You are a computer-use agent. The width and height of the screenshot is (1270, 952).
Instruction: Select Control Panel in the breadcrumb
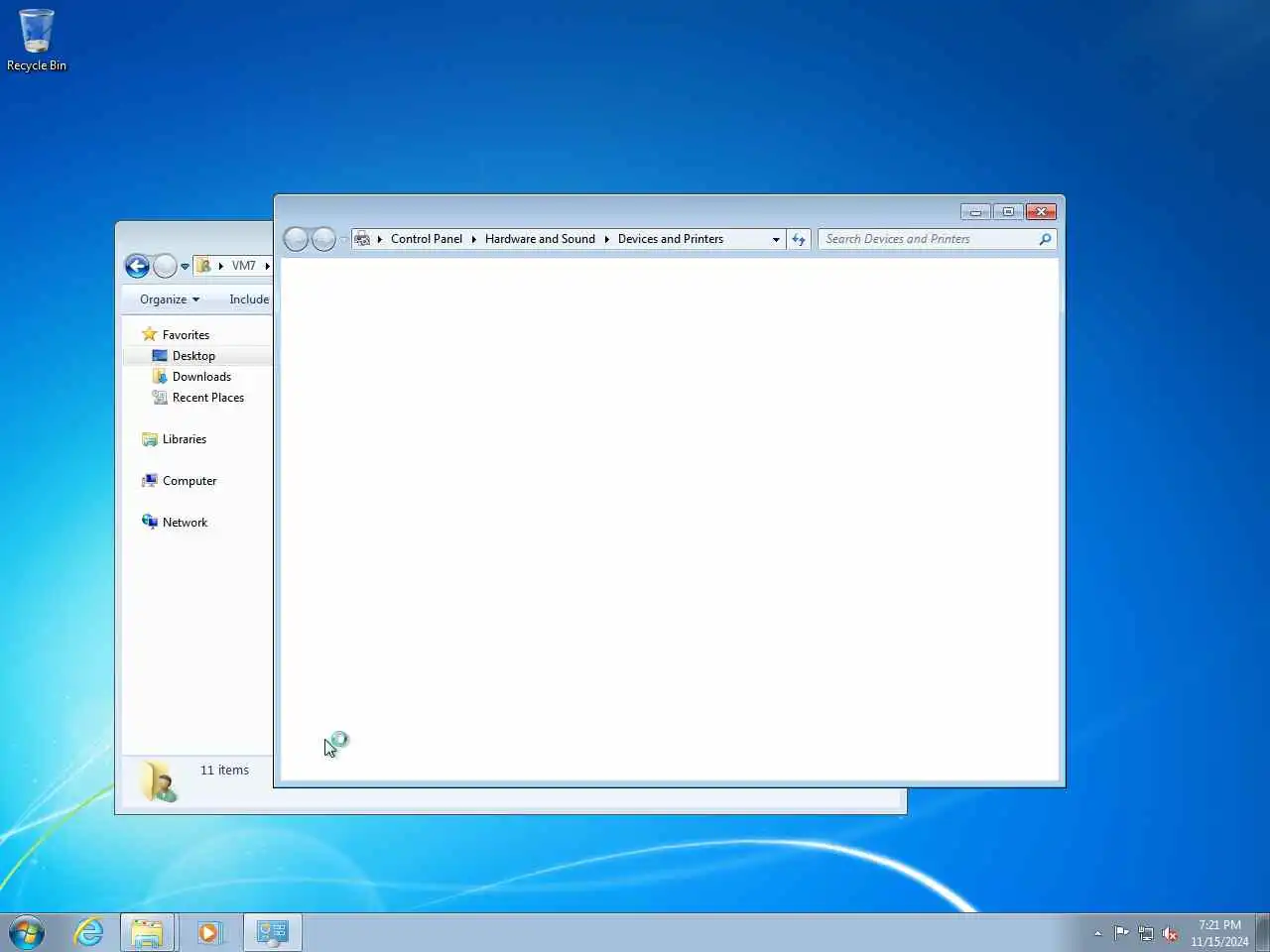click(x=427, y=239)
